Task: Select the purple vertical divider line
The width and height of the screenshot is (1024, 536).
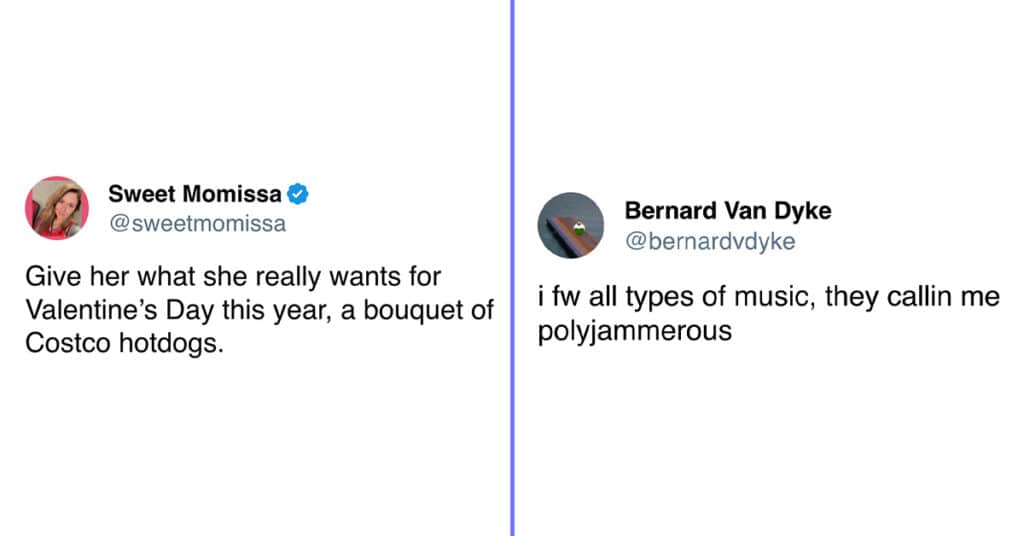Action: 513,268
